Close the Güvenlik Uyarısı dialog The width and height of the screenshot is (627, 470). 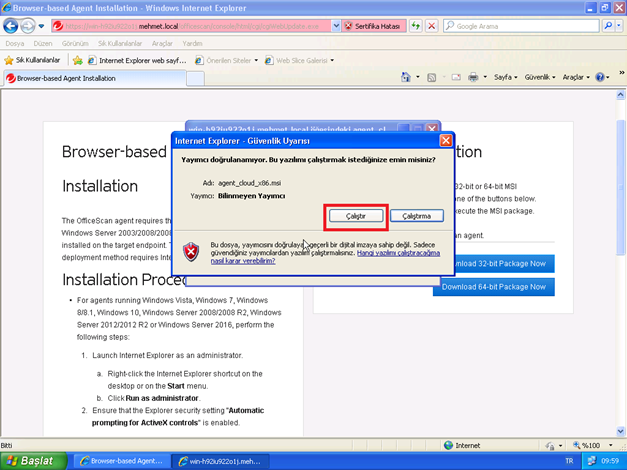point(445,141)
